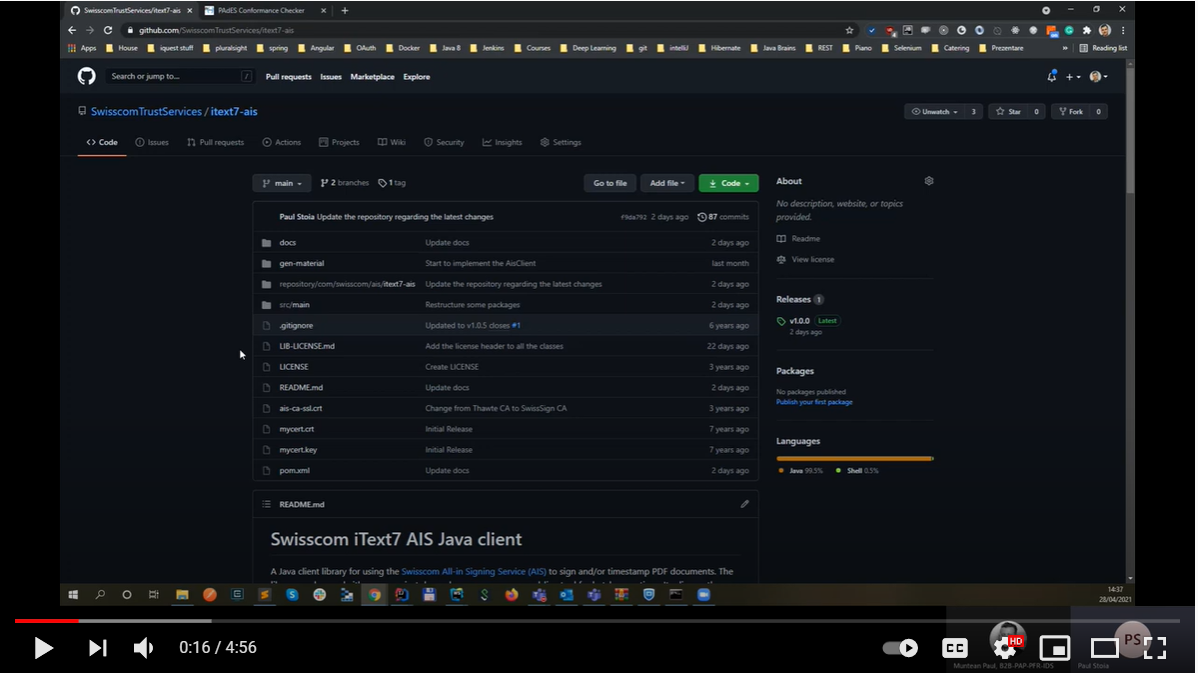Star the repository
The image size is (1198, 673).
(x=1008, y=112)
